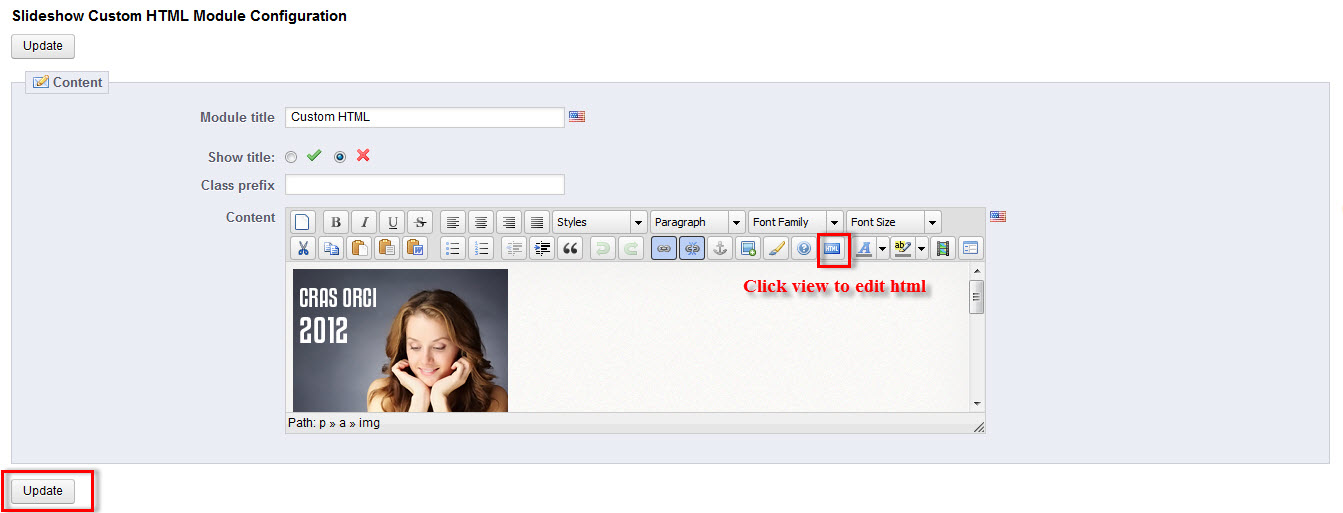This screenshot has height=513, width=1343.
Task: Insert blockquote
Action: click(570, 248)
